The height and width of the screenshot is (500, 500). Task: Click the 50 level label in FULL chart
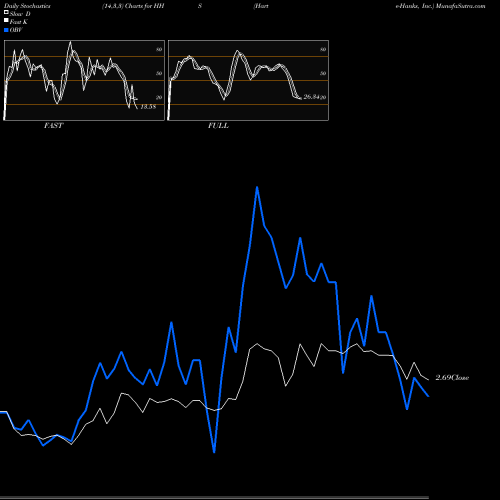click(x=323, y=73)
